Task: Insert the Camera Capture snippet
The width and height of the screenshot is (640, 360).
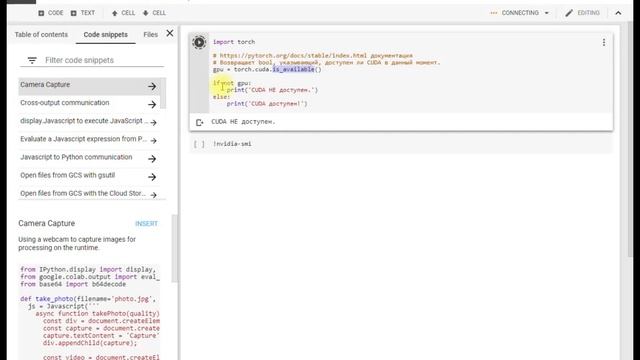Action: [x=146, y=224]
